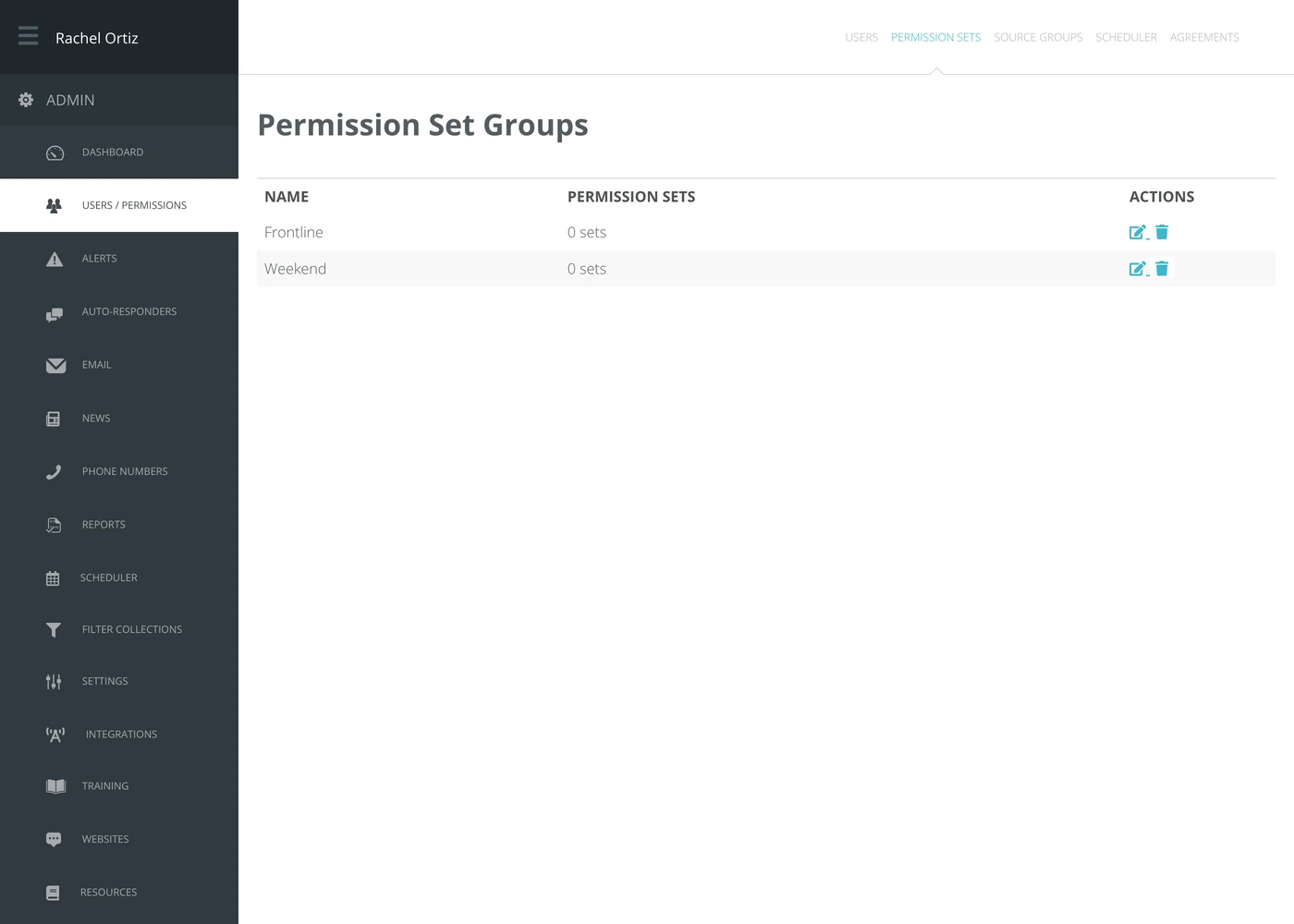This screenshot has height=924, width=1294.
Task: Click the Phone Numbers handset icon
Action: tap(54, 472)
